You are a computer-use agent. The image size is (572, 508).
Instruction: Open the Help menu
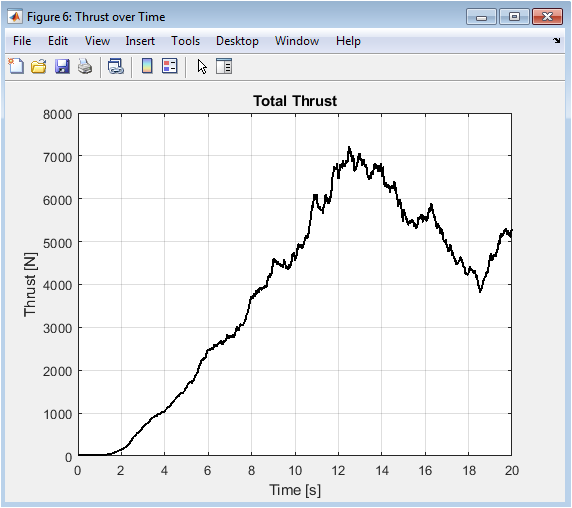348,41
